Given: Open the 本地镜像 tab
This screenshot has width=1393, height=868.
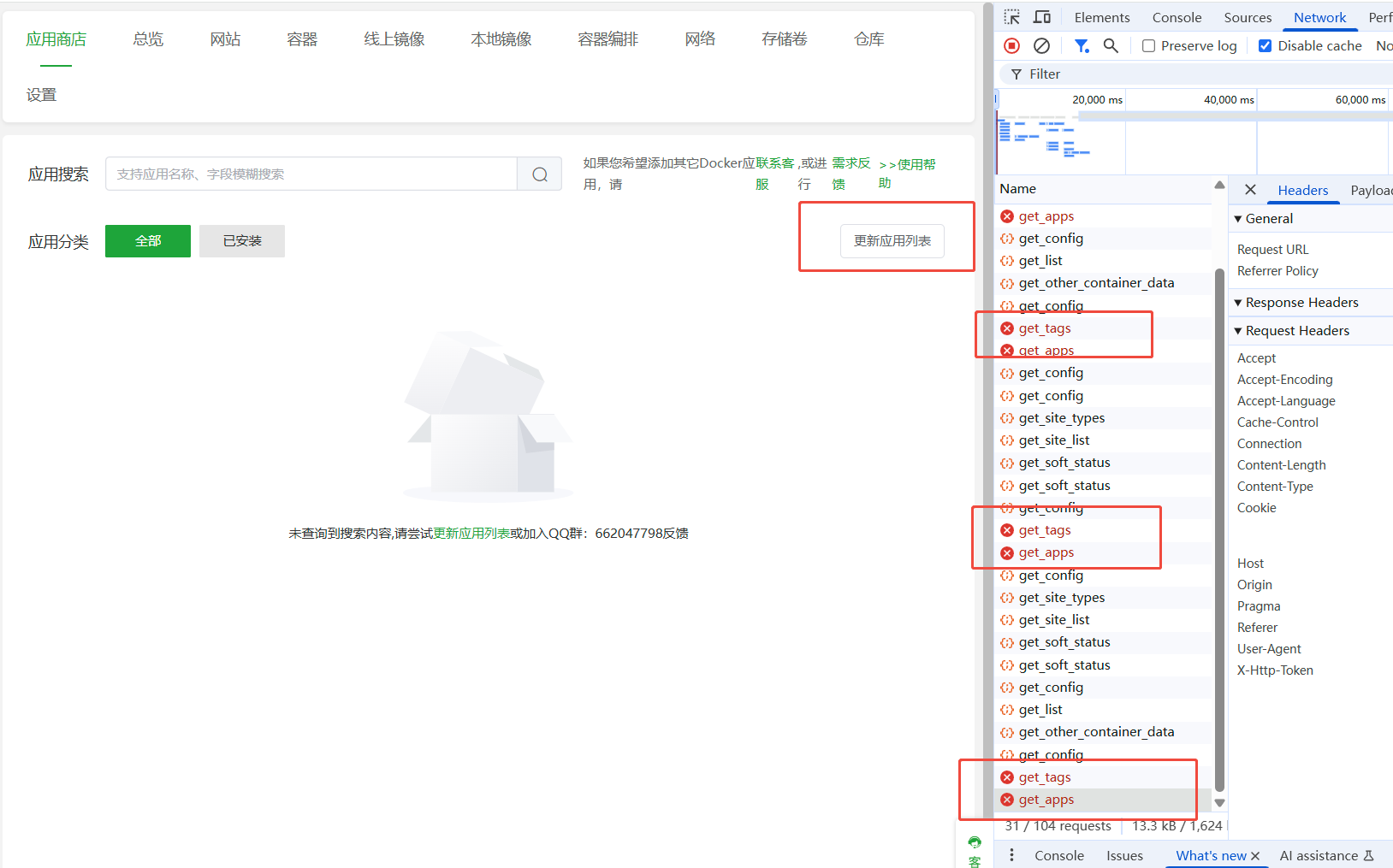Looking at the screenshot, I should click(501, 39).
